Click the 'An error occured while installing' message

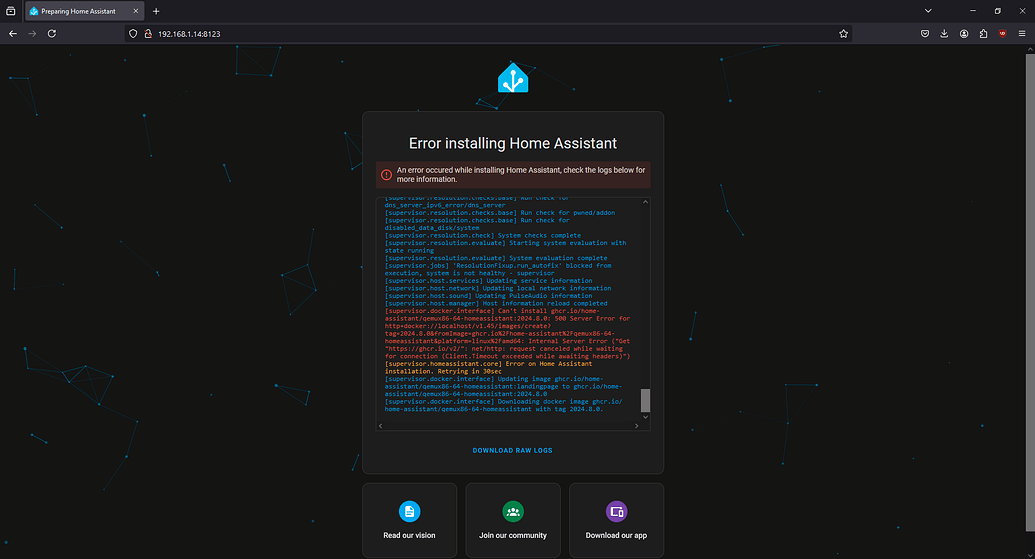point(521,174)
